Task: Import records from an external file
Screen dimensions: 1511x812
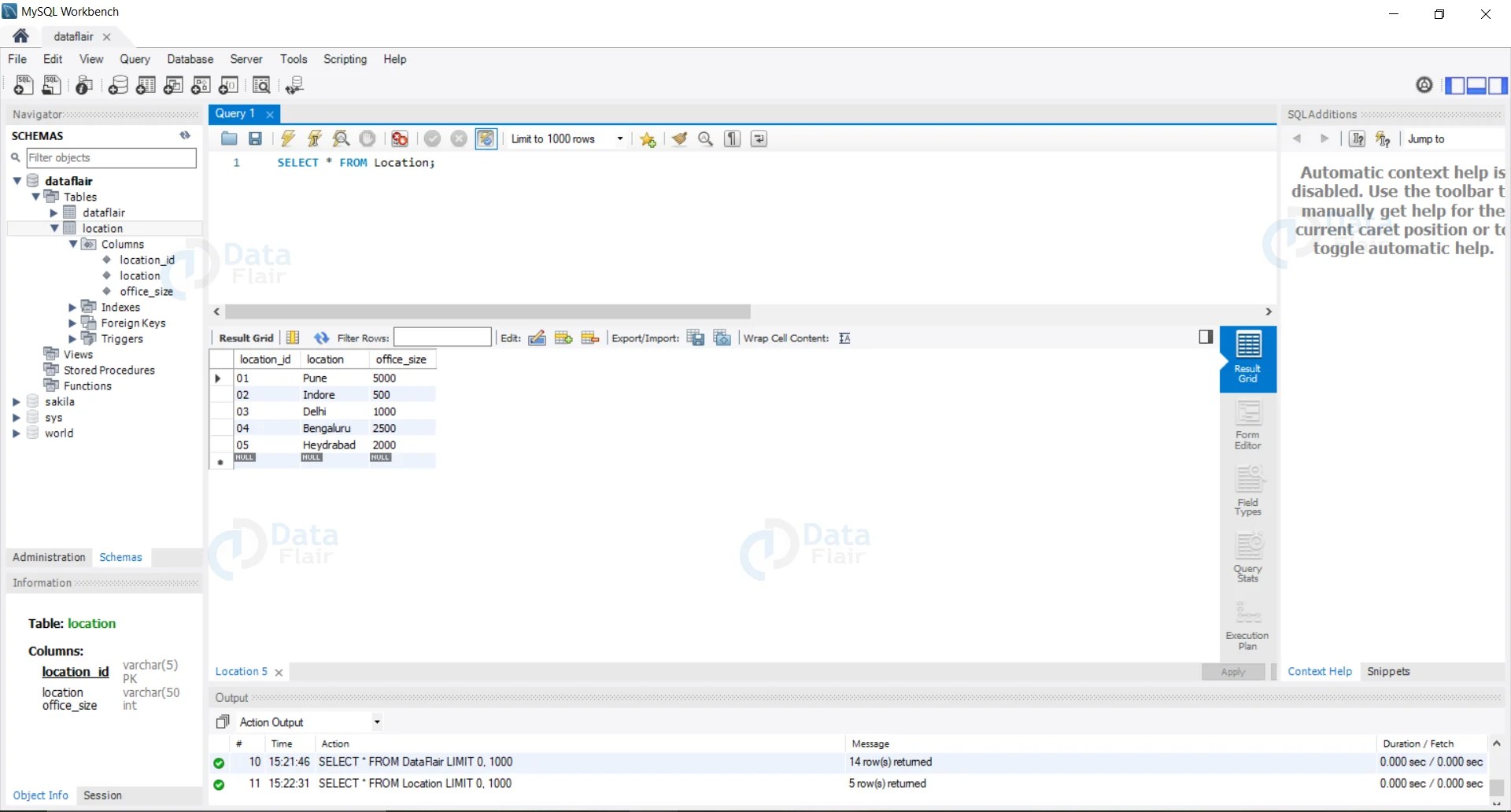Action: 722,338
